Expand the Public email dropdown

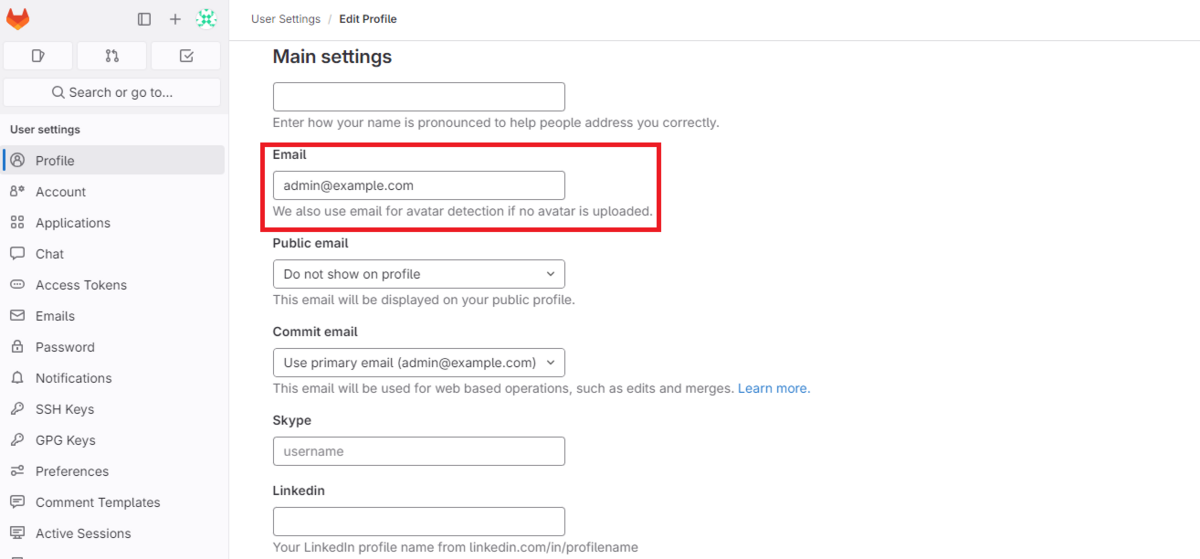pos(418,274)
